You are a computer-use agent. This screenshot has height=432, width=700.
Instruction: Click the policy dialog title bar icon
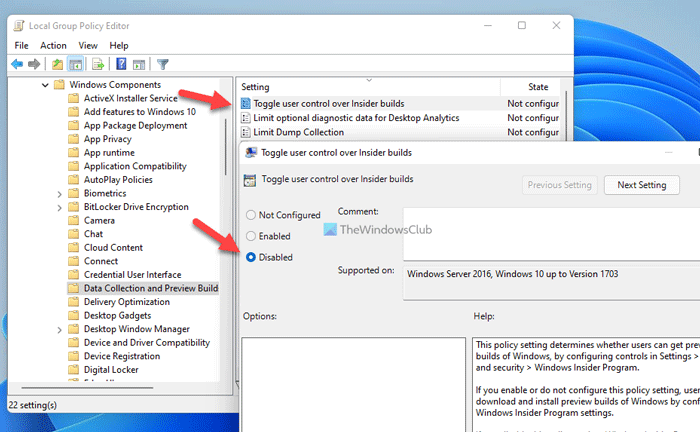pyautogui.click(x=251, y=153)
